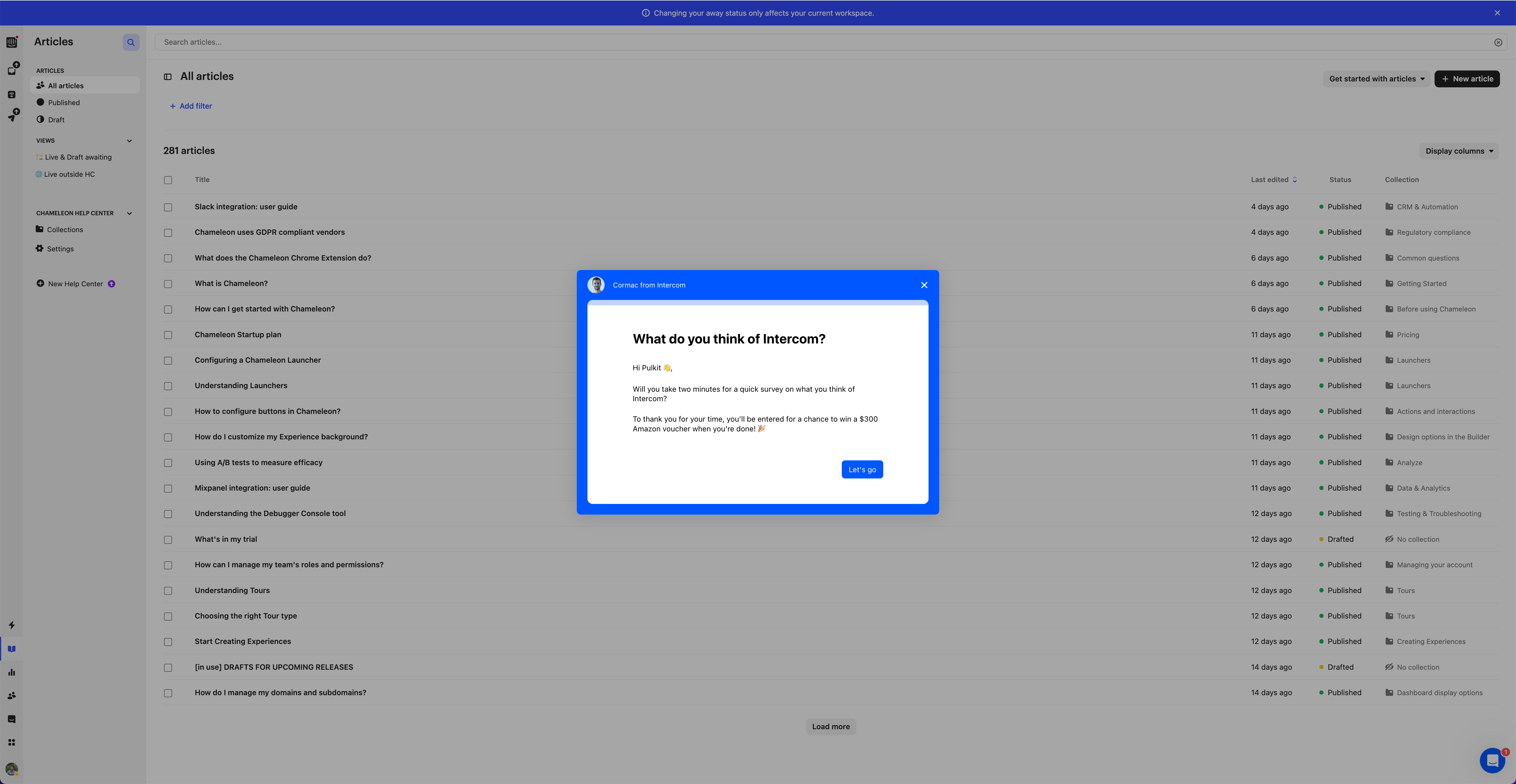Click the Settings gear icon
This screenshot has width=1516, height=784.
39,248
